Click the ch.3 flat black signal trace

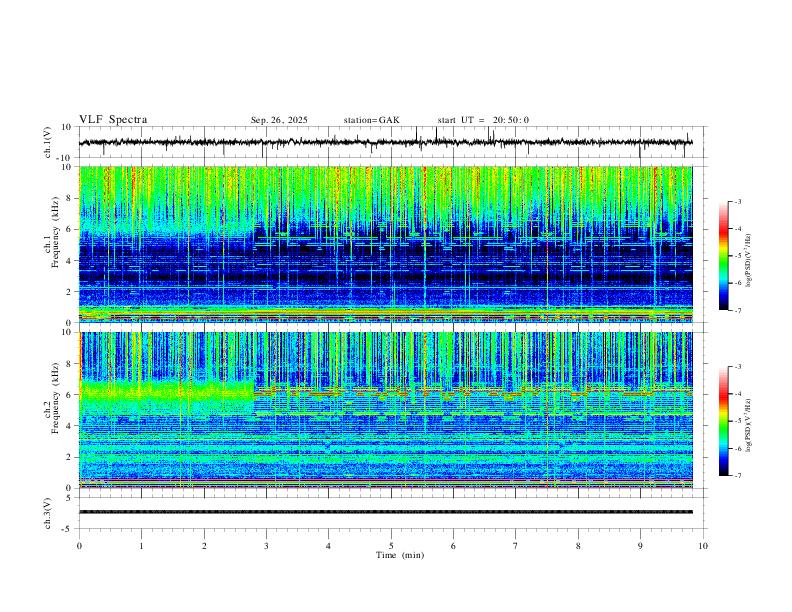(x=386, y=512)
